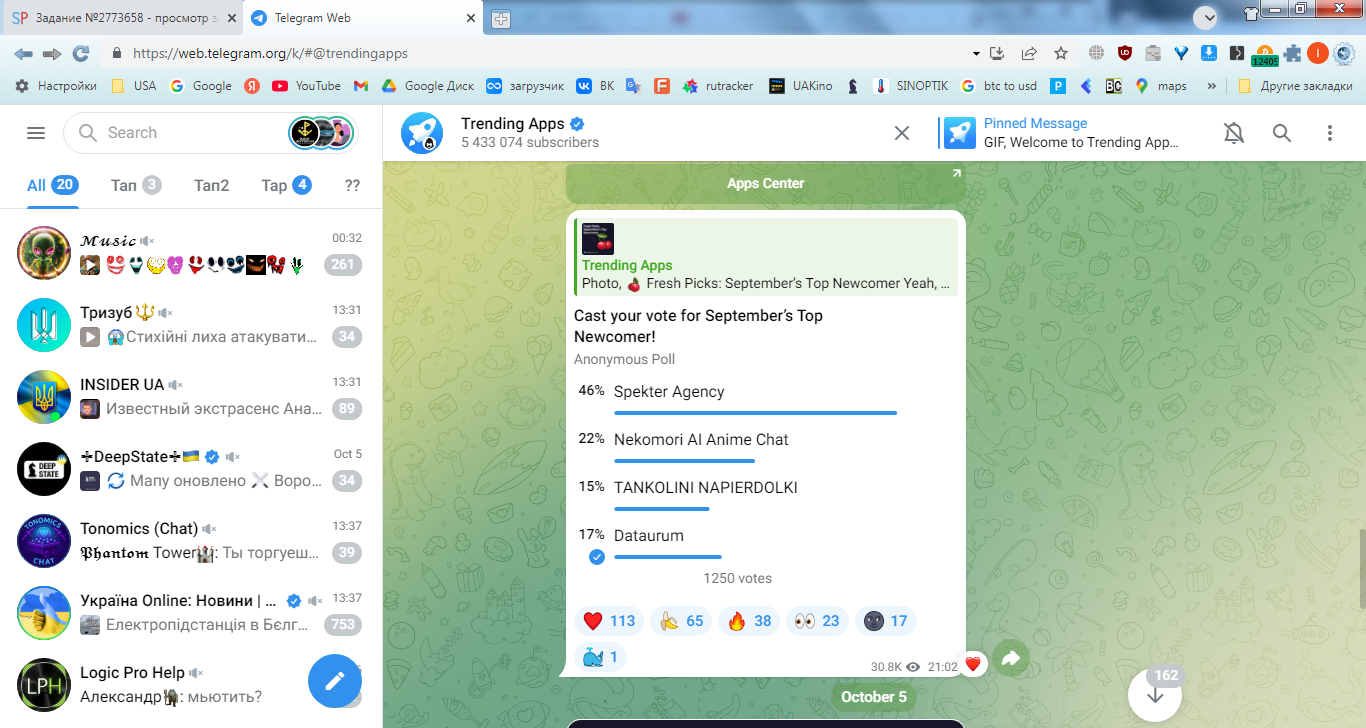Toggle channel notifications bell icon
Image resolution: width=1366 pixels, height=728 pixels.
[x=1234, y=133]
